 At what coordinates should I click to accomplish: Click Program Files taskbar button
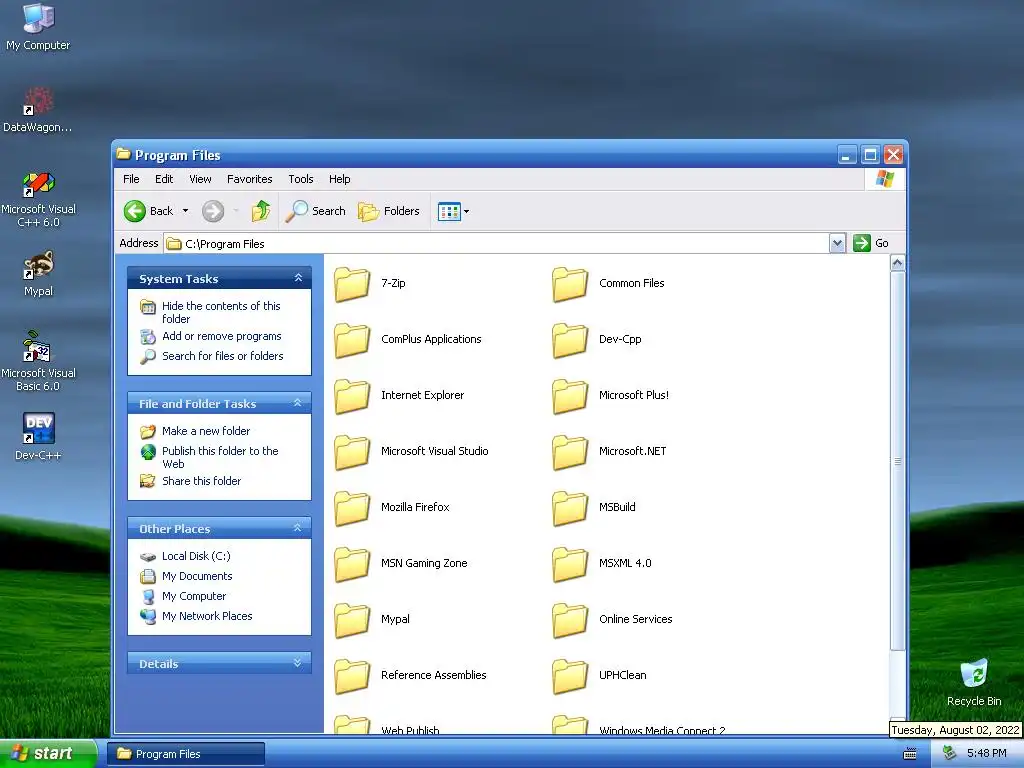pyautogui.click(x=186, y=754)
